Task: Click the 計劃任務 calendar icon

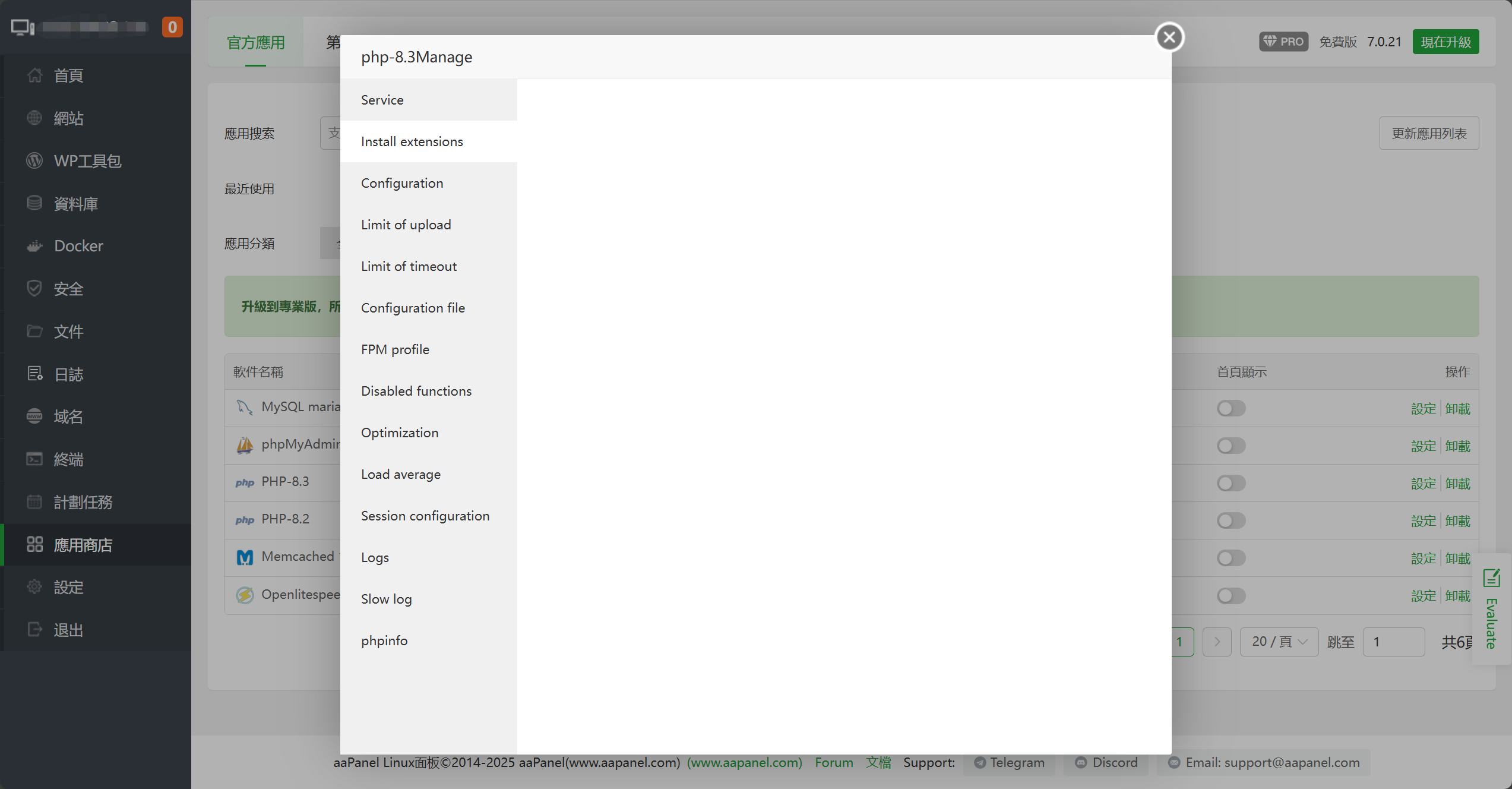Action: point(34,501)
